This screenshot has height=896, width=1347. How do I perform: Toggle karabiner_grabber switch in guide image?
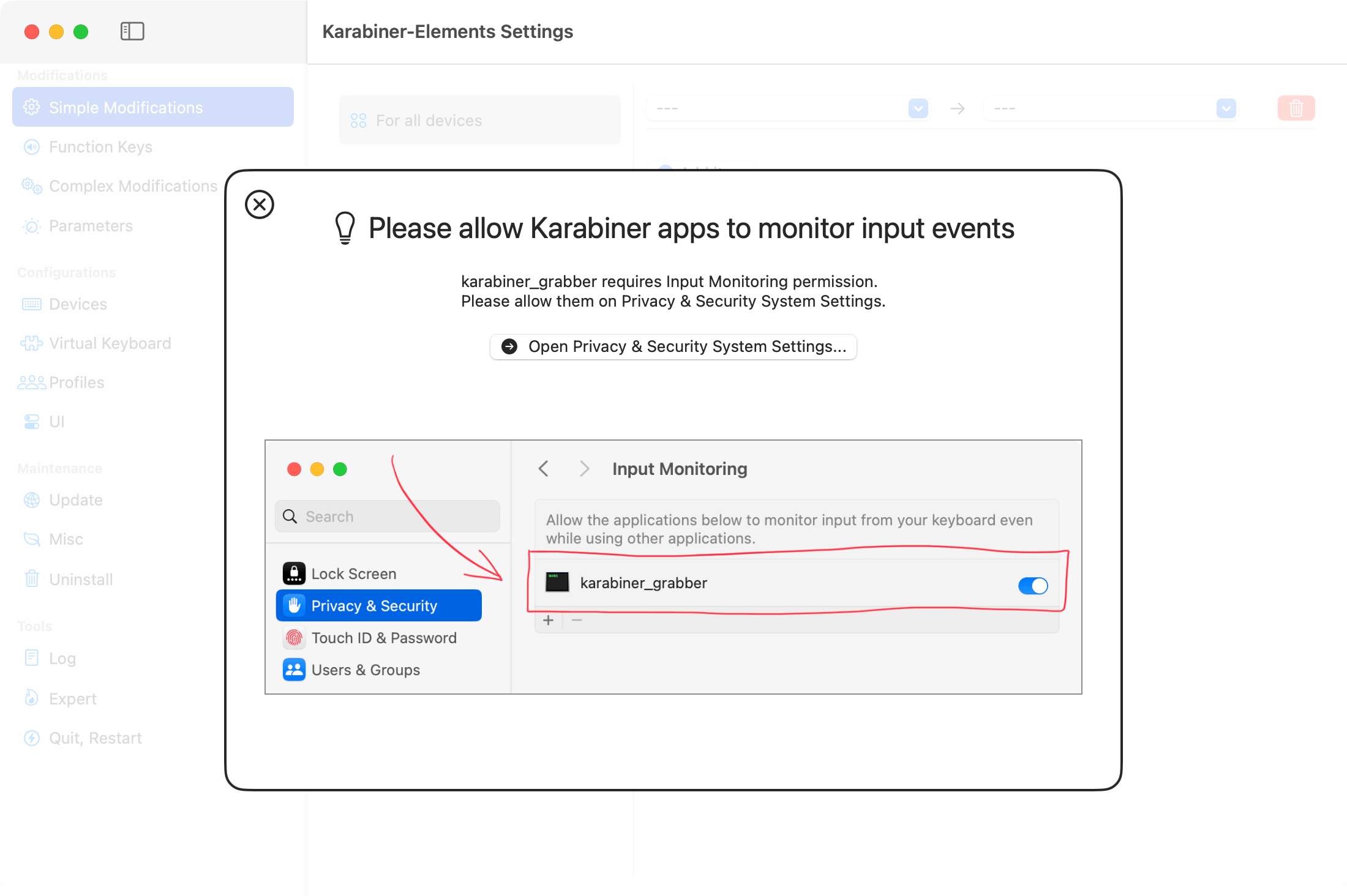tap(1033, 586)
